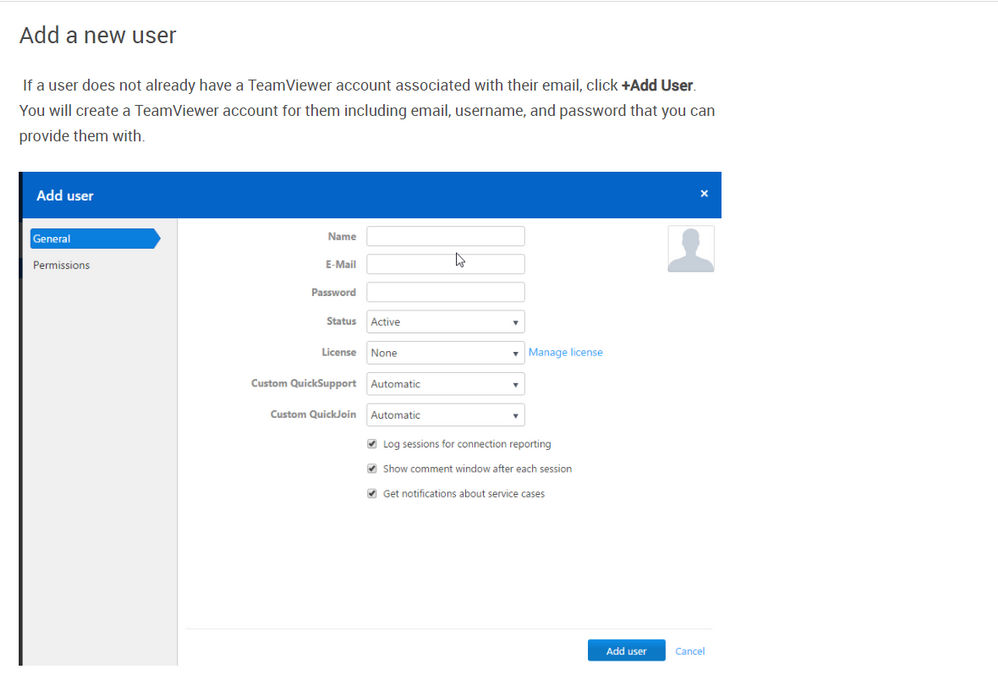Click the Add user dialog title
Screen dimensions: 998x687
65,195
